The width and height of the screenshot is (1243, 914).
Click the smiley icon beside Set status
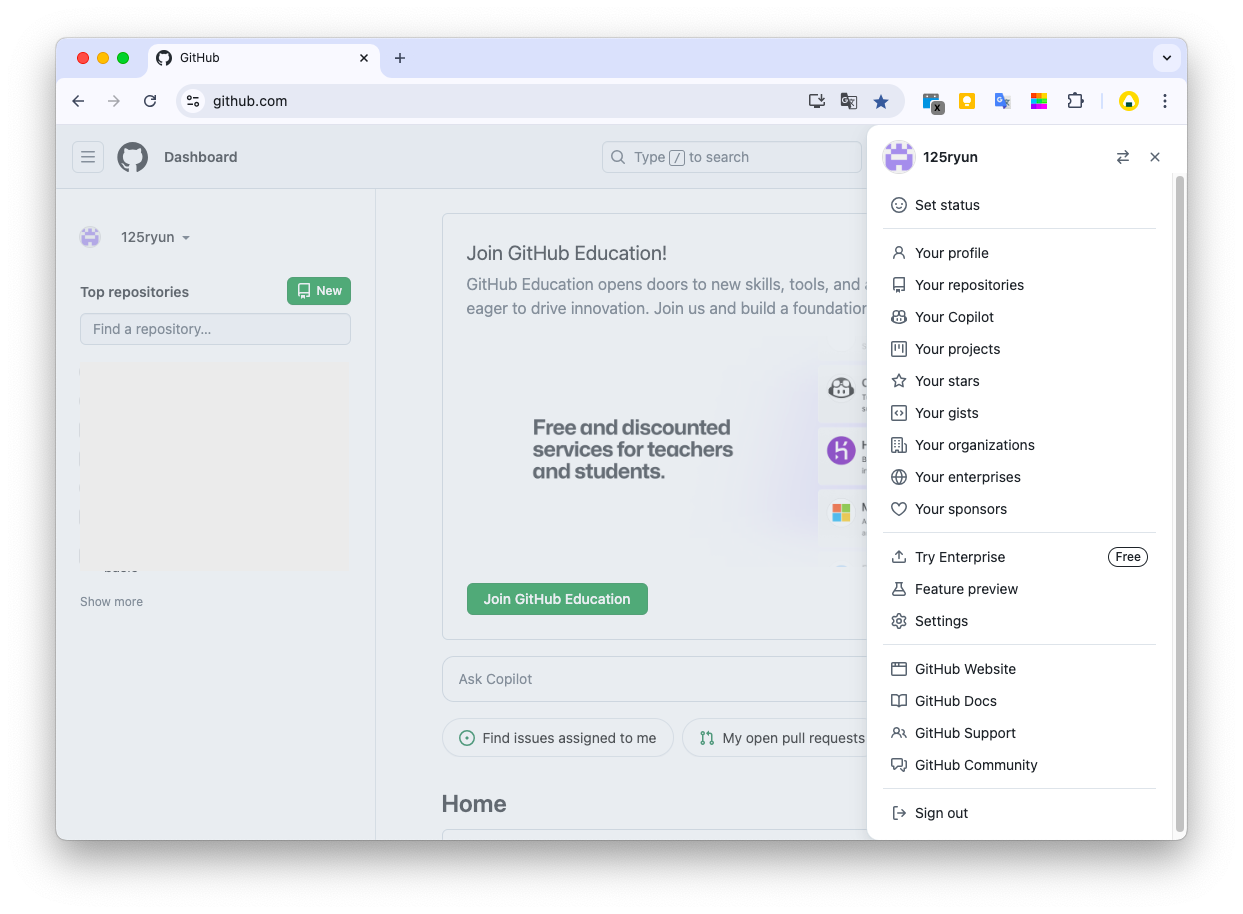point(899,205)
